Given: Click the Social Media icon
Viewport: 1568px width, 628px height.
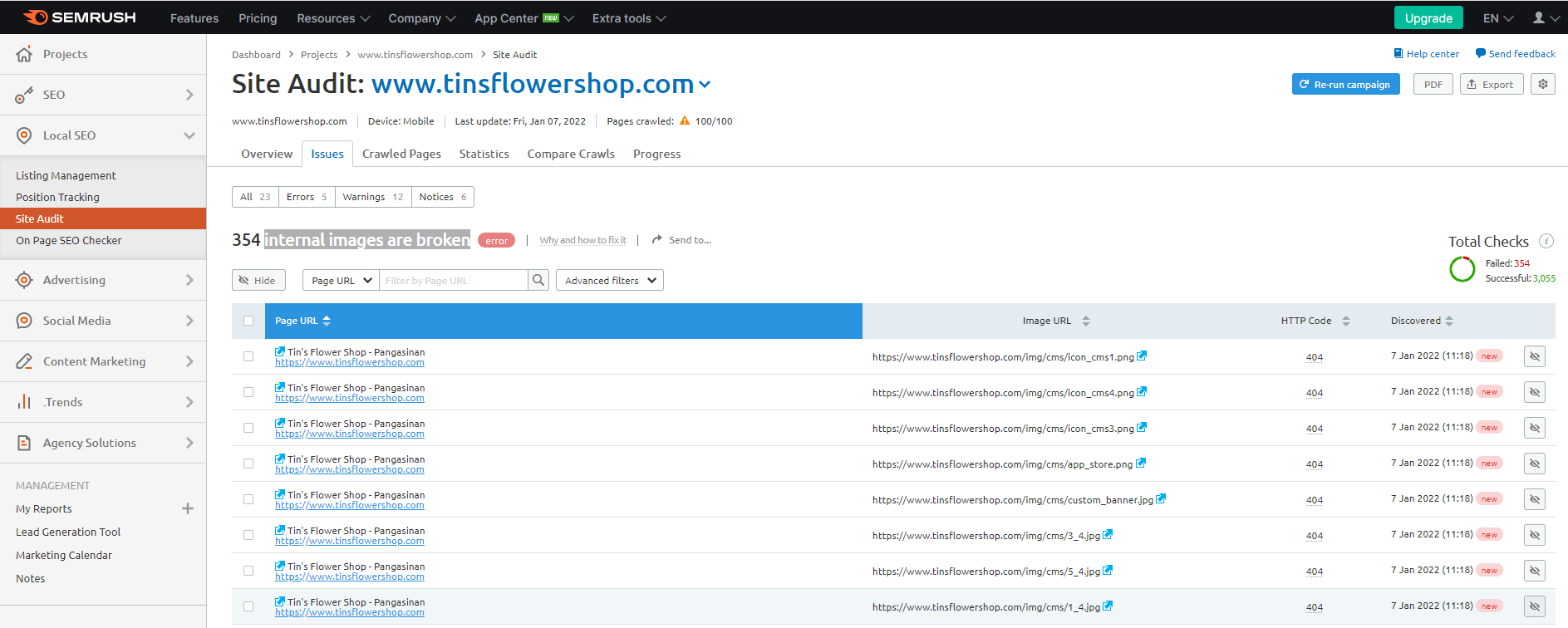Looking at the screenshot, I should [x=24, y=321].
